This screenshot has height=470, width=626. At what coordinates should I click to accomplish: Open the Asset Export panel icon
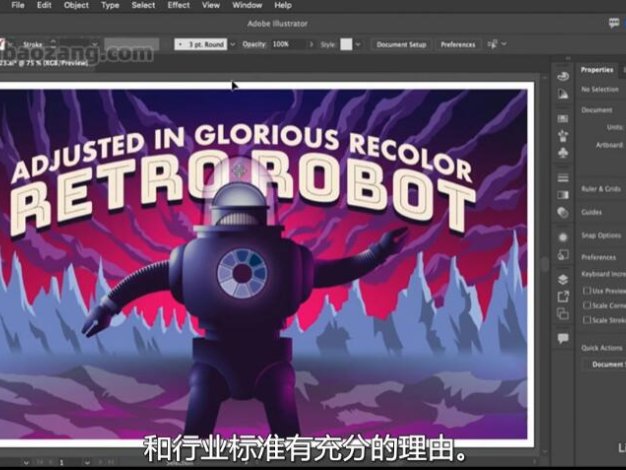click(563, 296)
